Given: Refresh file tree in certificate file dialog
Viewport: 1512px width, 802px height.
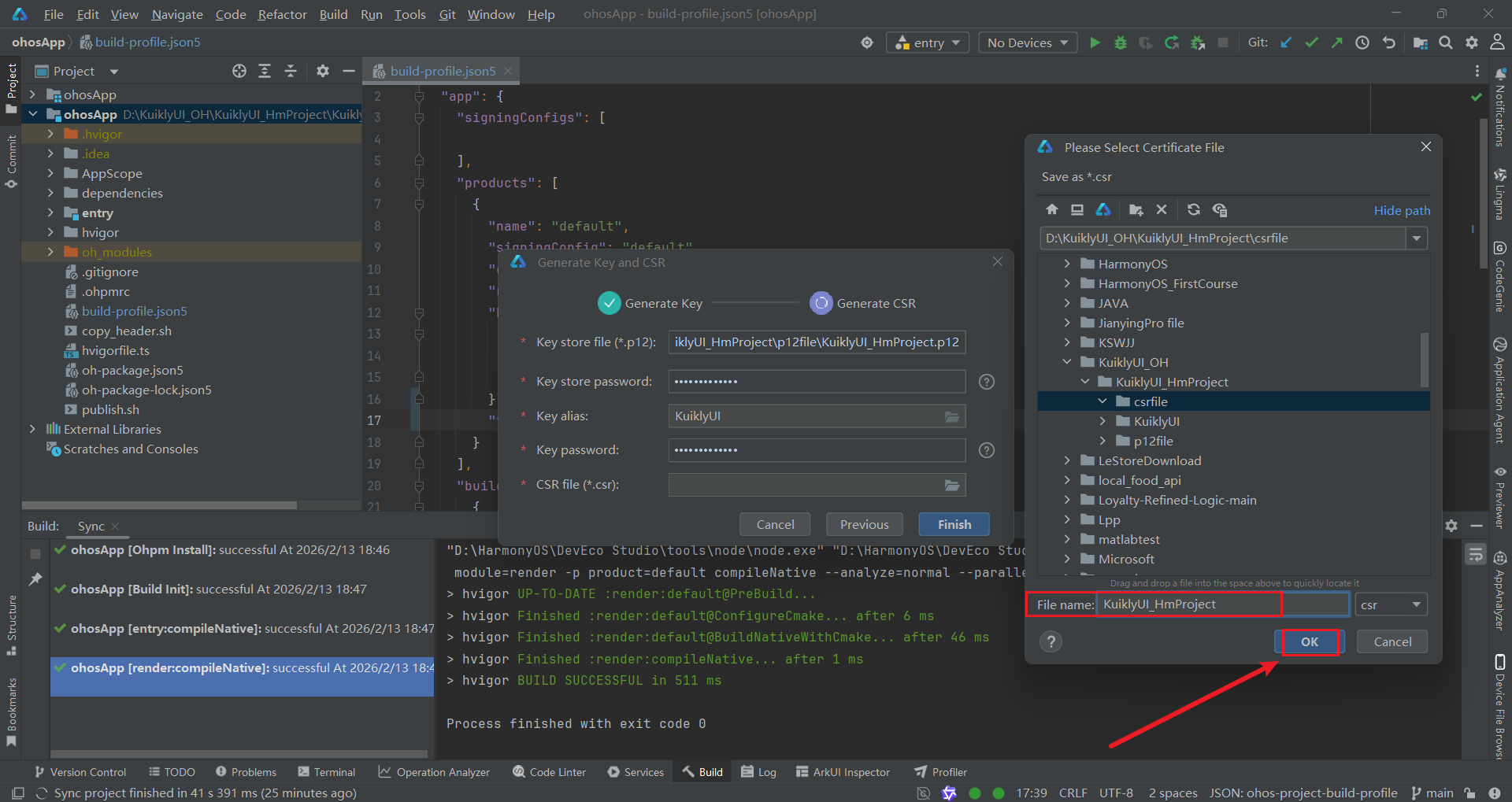Looking at the screenshot, I should click(1194, 209).
